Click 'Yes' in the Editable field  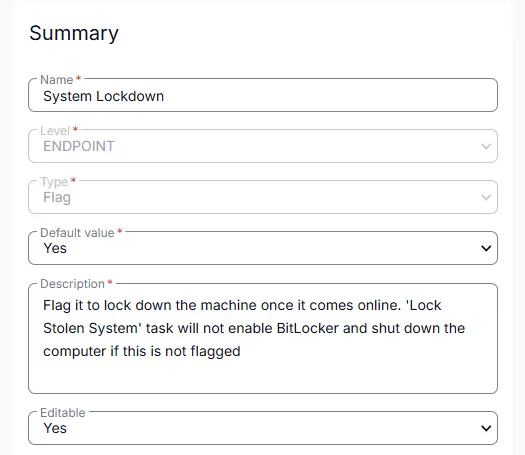pyautogui.click(x=55, y=428)
